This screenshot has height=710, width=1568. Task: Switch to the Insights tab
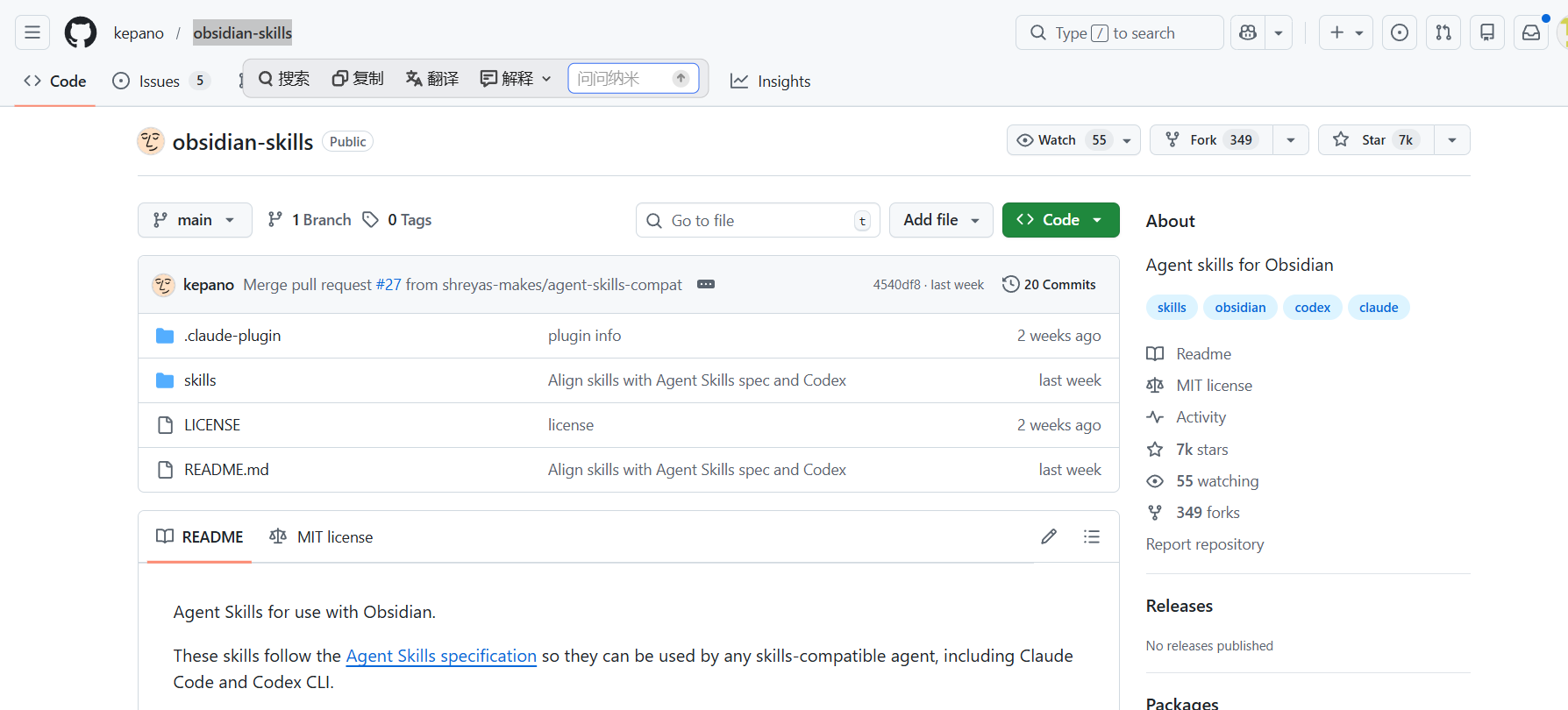click(771, 81)
